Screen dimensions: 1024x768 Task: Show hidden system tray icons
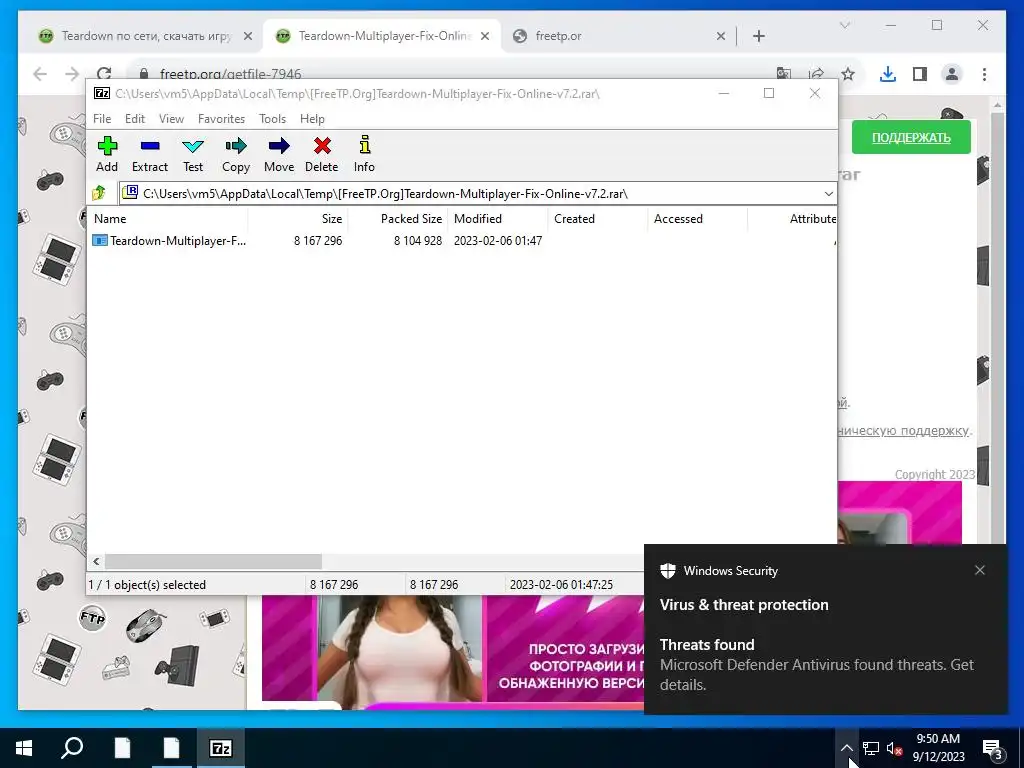point(846,748)
